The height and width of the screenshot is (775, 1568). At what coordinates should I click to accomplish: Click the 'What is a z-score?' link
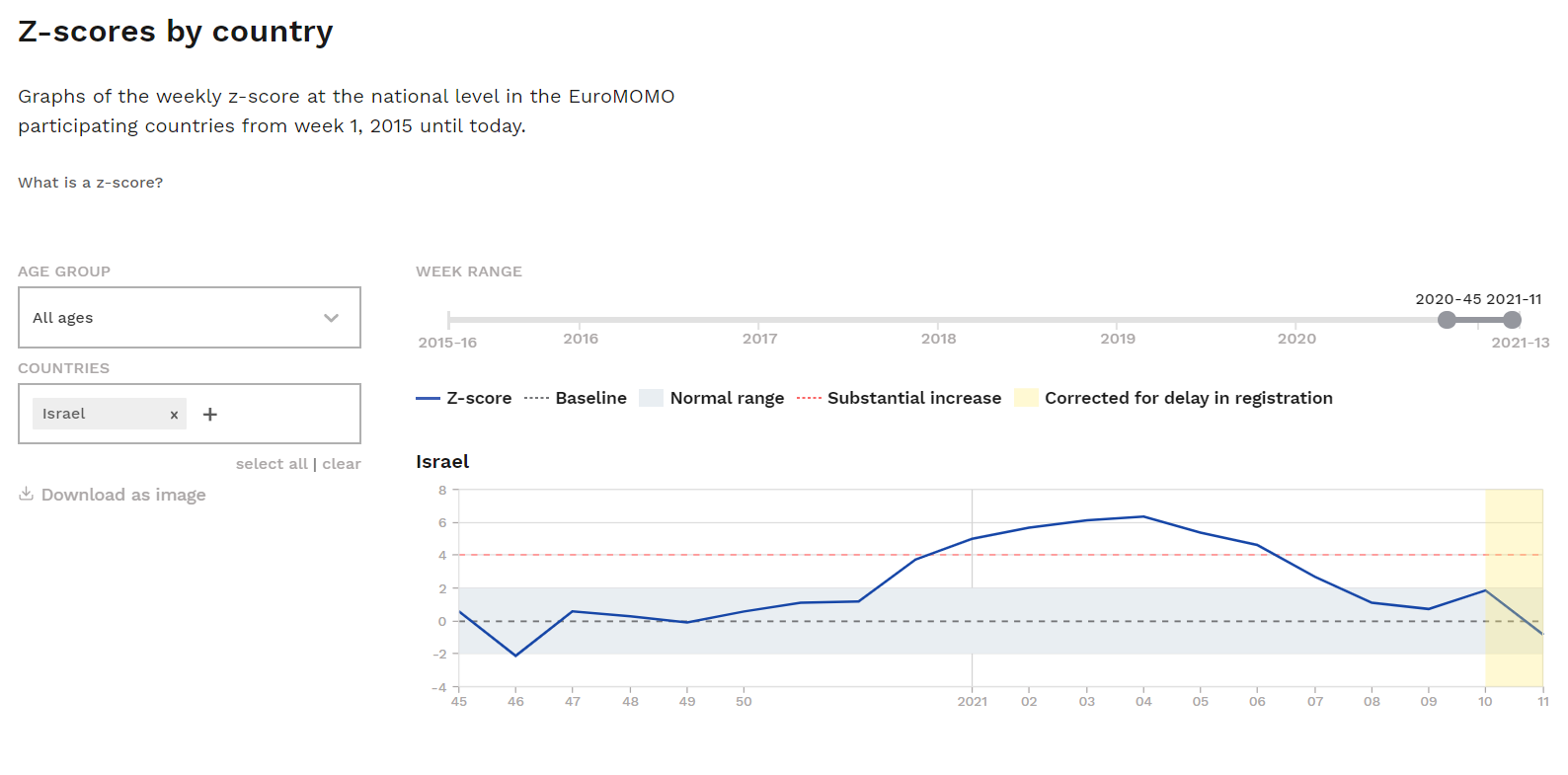point(90,183)
